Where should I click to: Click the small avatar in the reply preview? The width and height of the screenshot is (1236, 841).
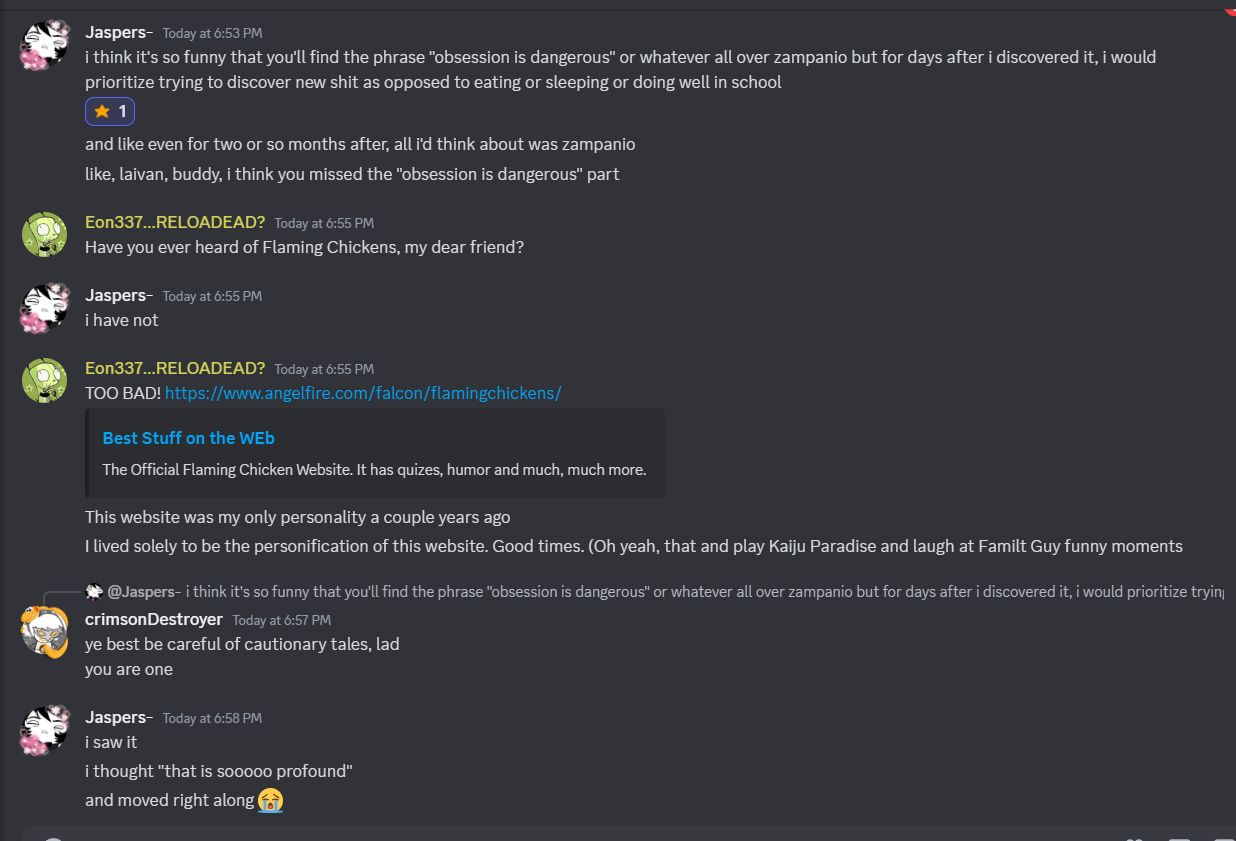pyautogui.click(x=94, y=592)
